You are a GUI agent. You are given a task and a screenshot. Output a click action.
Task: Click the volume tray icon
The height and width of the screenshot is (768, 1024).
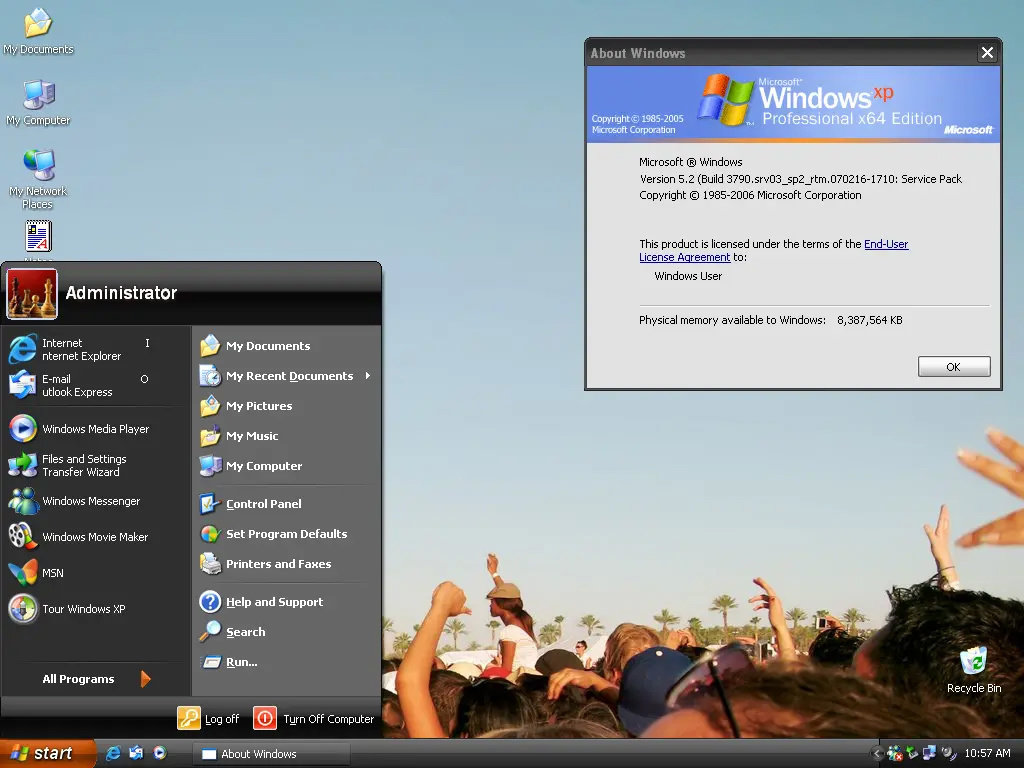[x=948, y=753]
